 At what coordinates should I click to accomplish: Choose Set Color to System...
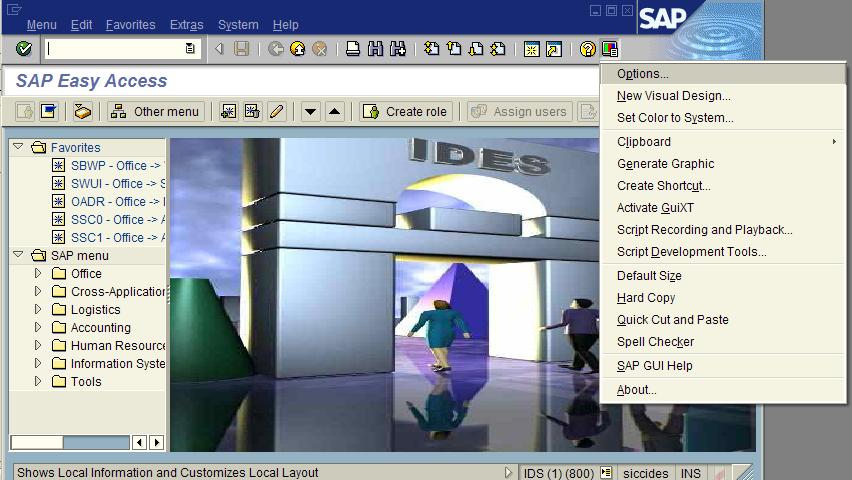723,118
